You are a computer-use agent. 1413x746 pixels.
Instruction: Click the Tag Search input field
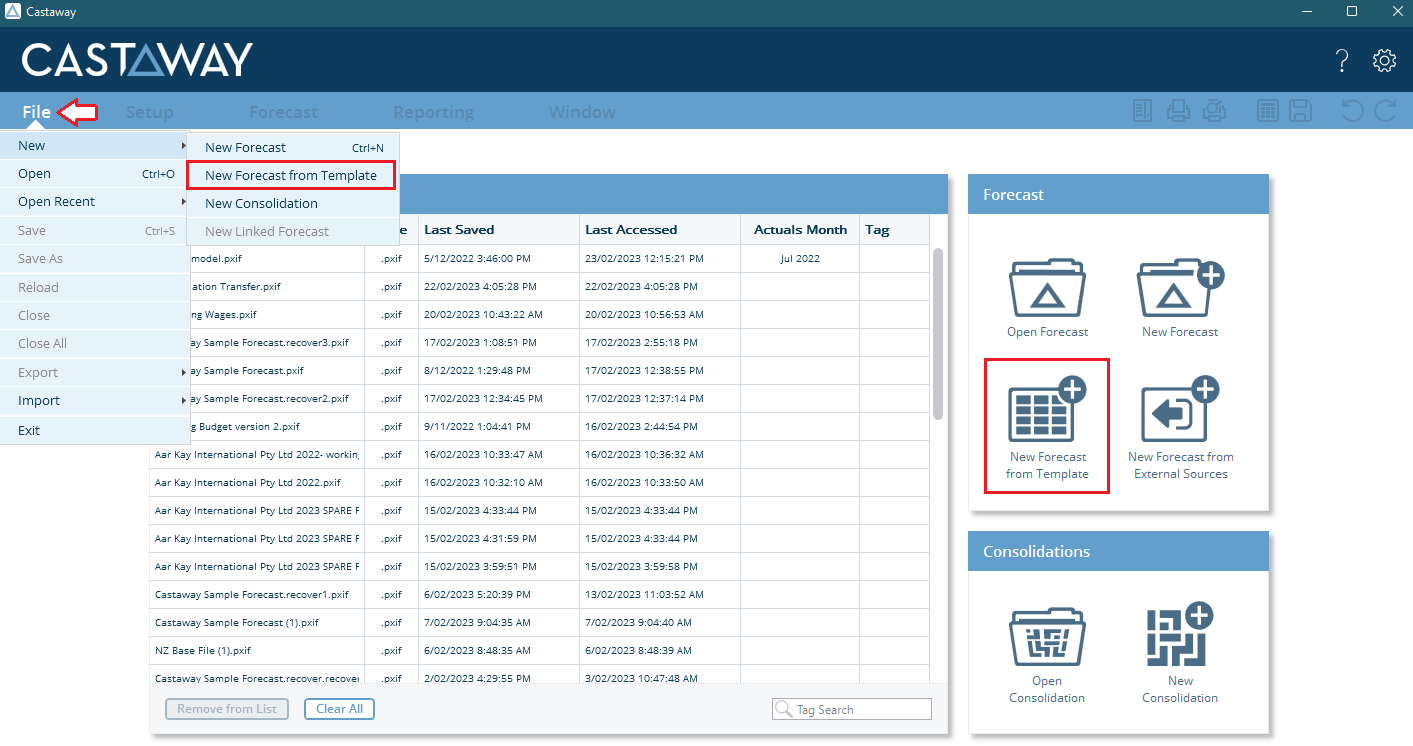pyautogui.click(x=861, y=710)
